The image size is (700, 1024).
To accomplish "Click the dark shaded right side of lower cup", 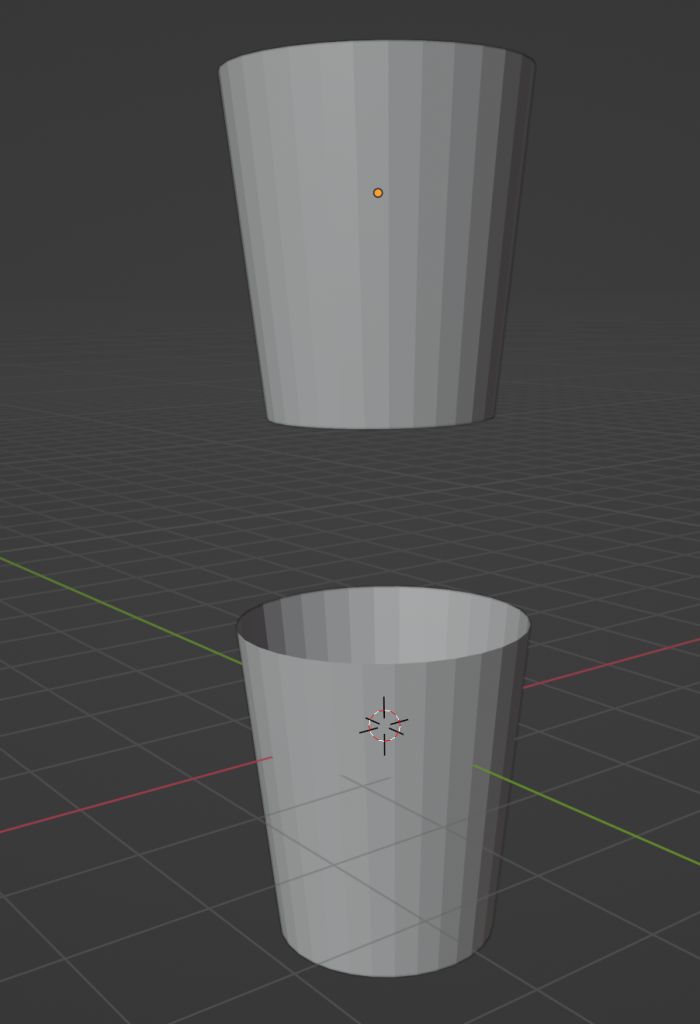I will coord(500,800).
